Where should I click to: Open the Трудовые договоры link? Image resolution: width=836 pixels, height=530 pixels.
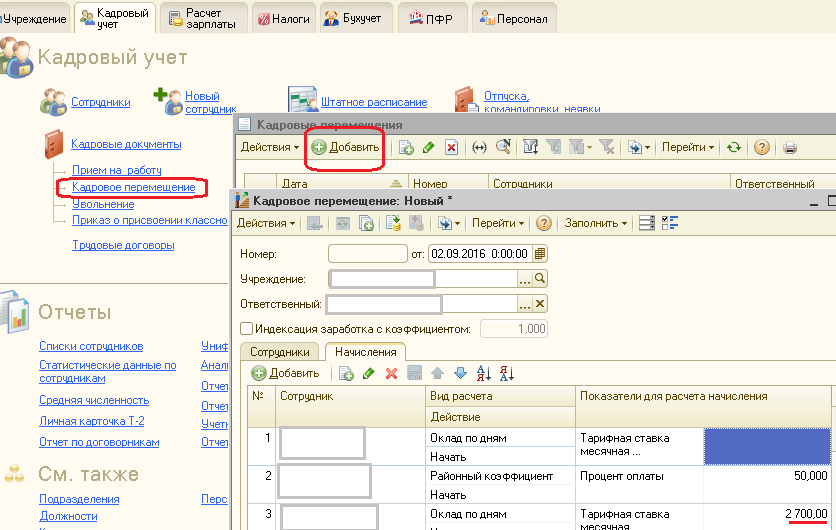pos(123,245)
